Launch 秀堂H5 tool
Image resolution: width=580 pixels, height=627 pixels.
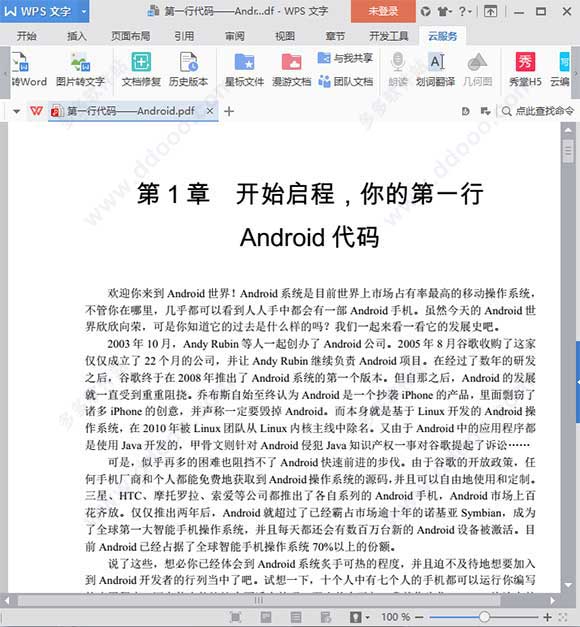pyautogui.click(x=525, y=70)
